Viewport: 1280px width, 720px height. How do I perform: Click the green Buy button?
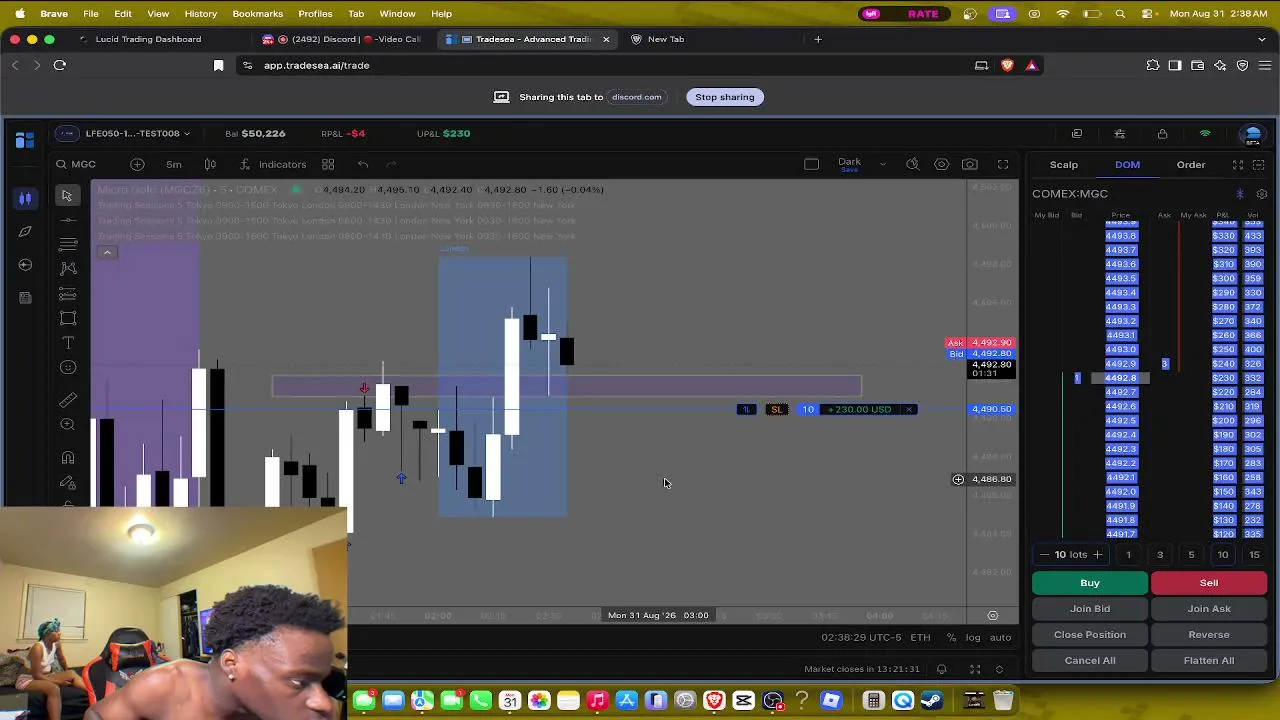tap(1090, 583)
